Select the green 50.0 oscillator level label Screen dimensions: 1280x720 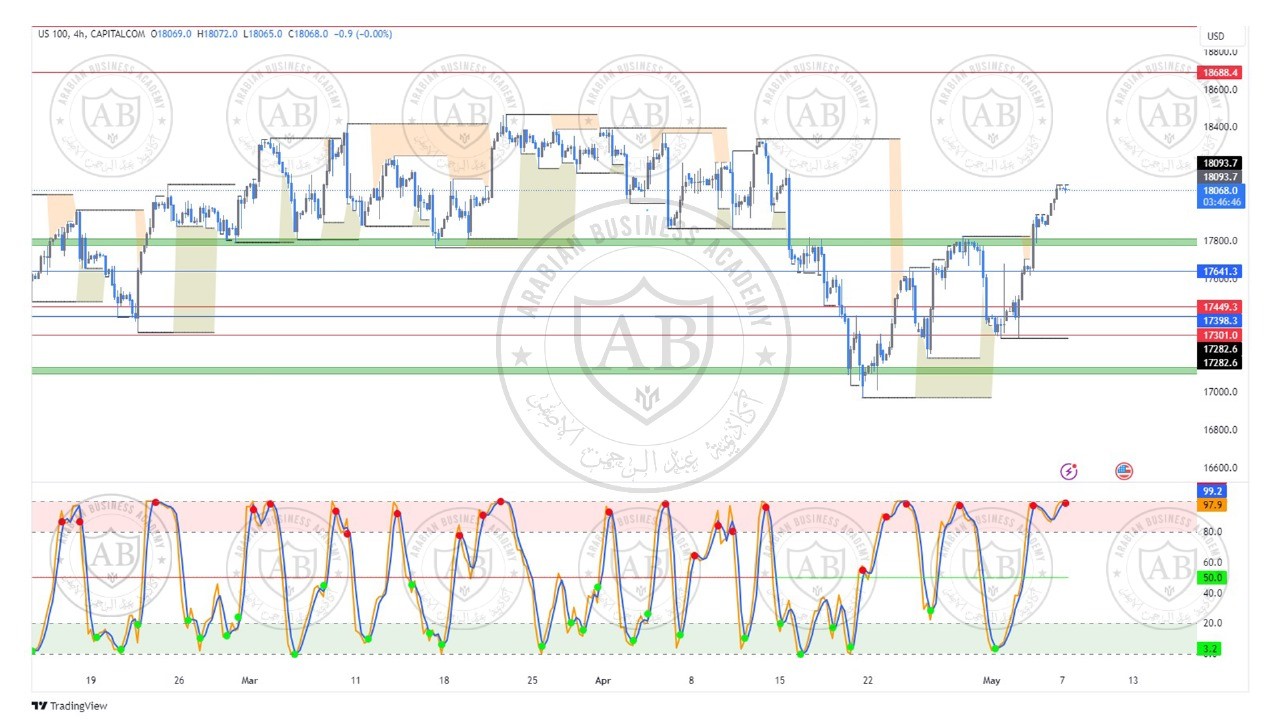(1212, 578)
